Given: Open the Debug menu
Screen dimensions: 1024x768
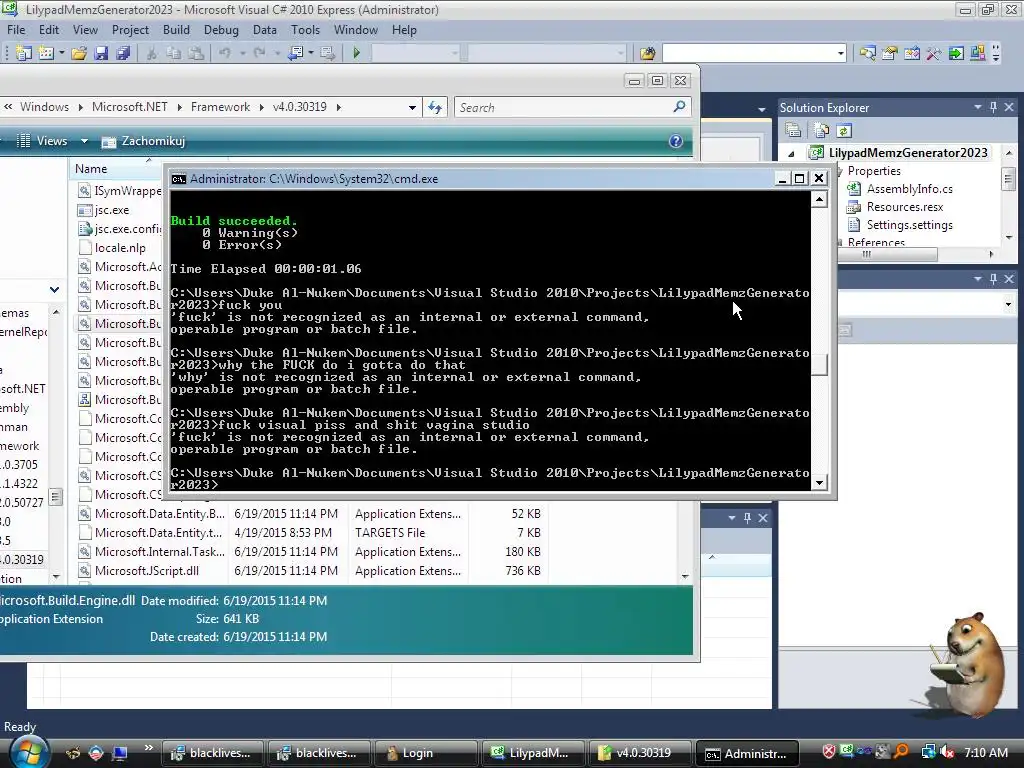Looking at the screenshot, I should click(x=221, y=30).
